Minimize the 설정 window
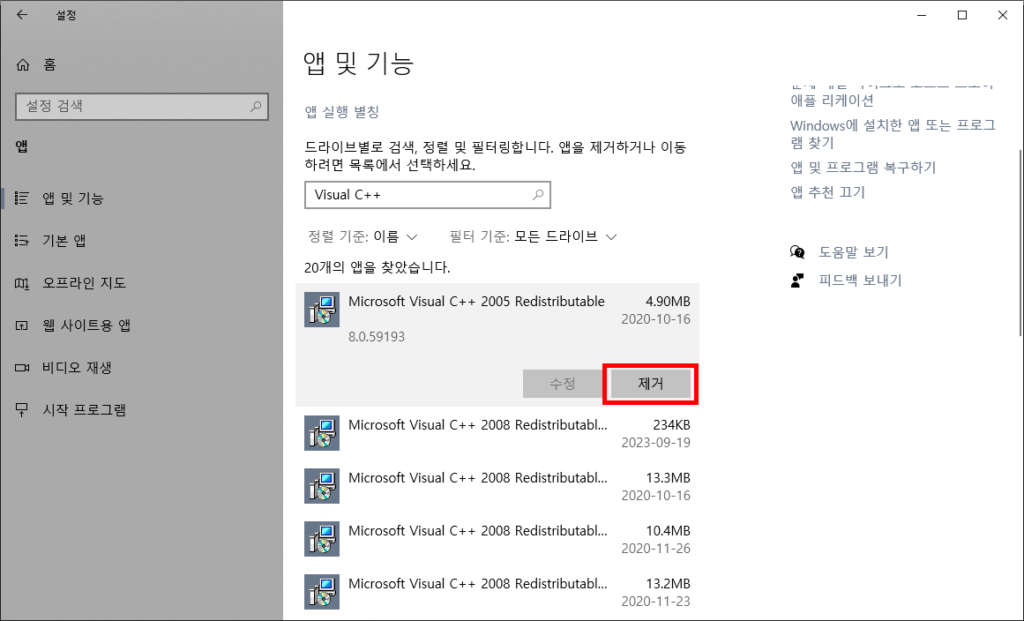The width and height of the screenshot is (1024, 621). click(921, 15)
